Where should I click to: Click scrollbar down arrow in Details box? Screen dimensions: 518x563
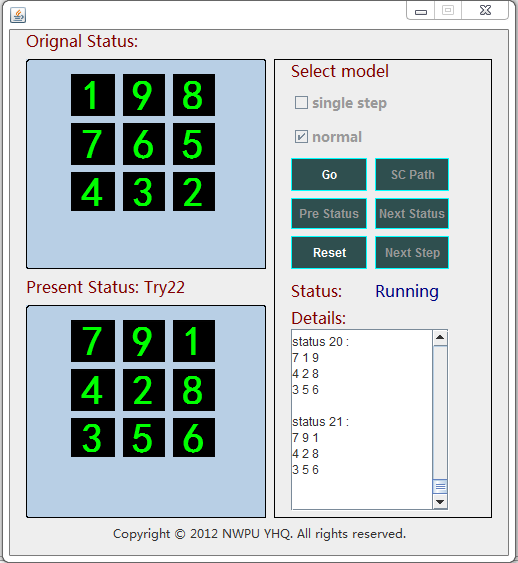click(x=440, y=502)
